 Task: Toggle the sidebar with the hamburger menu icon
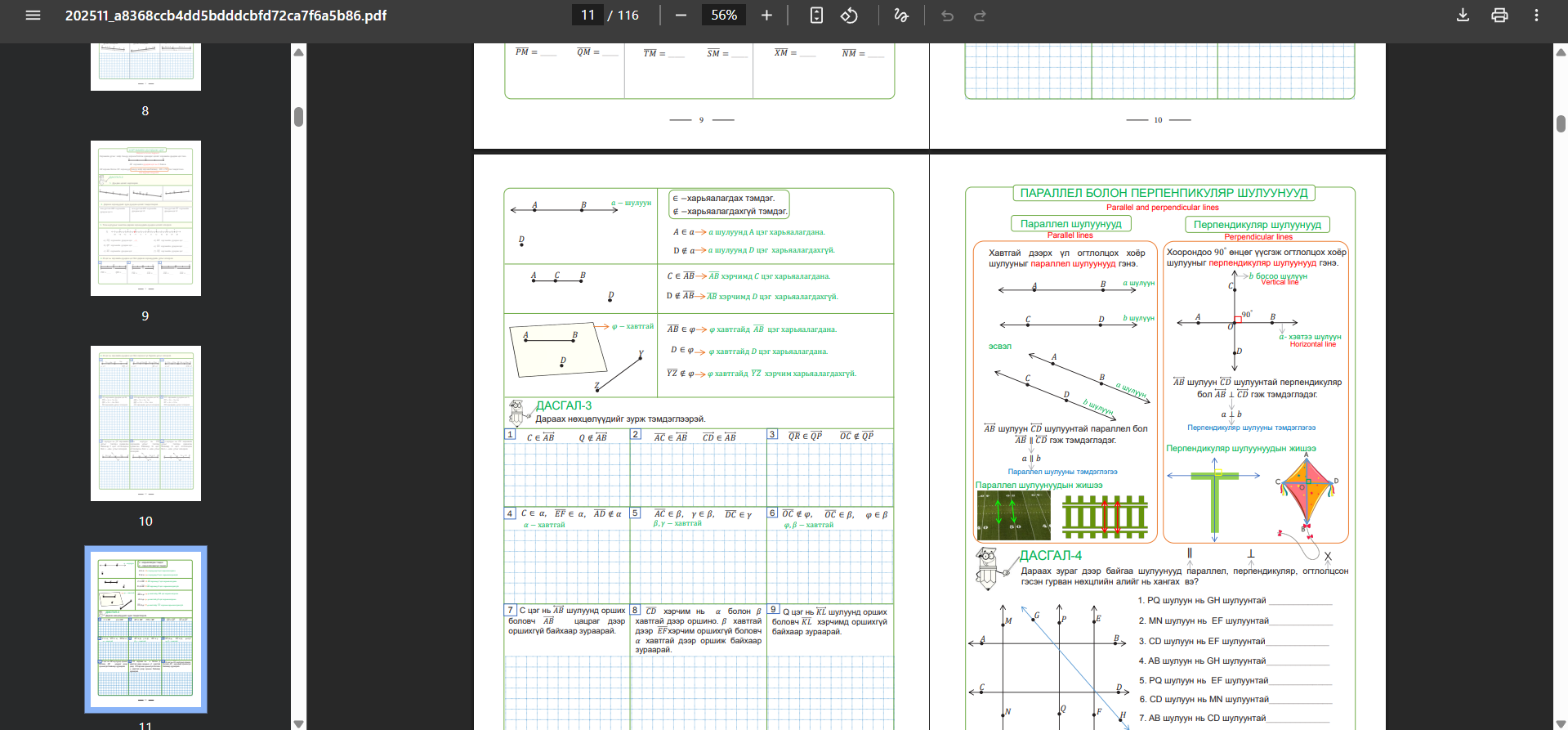[x=33, y=16]
